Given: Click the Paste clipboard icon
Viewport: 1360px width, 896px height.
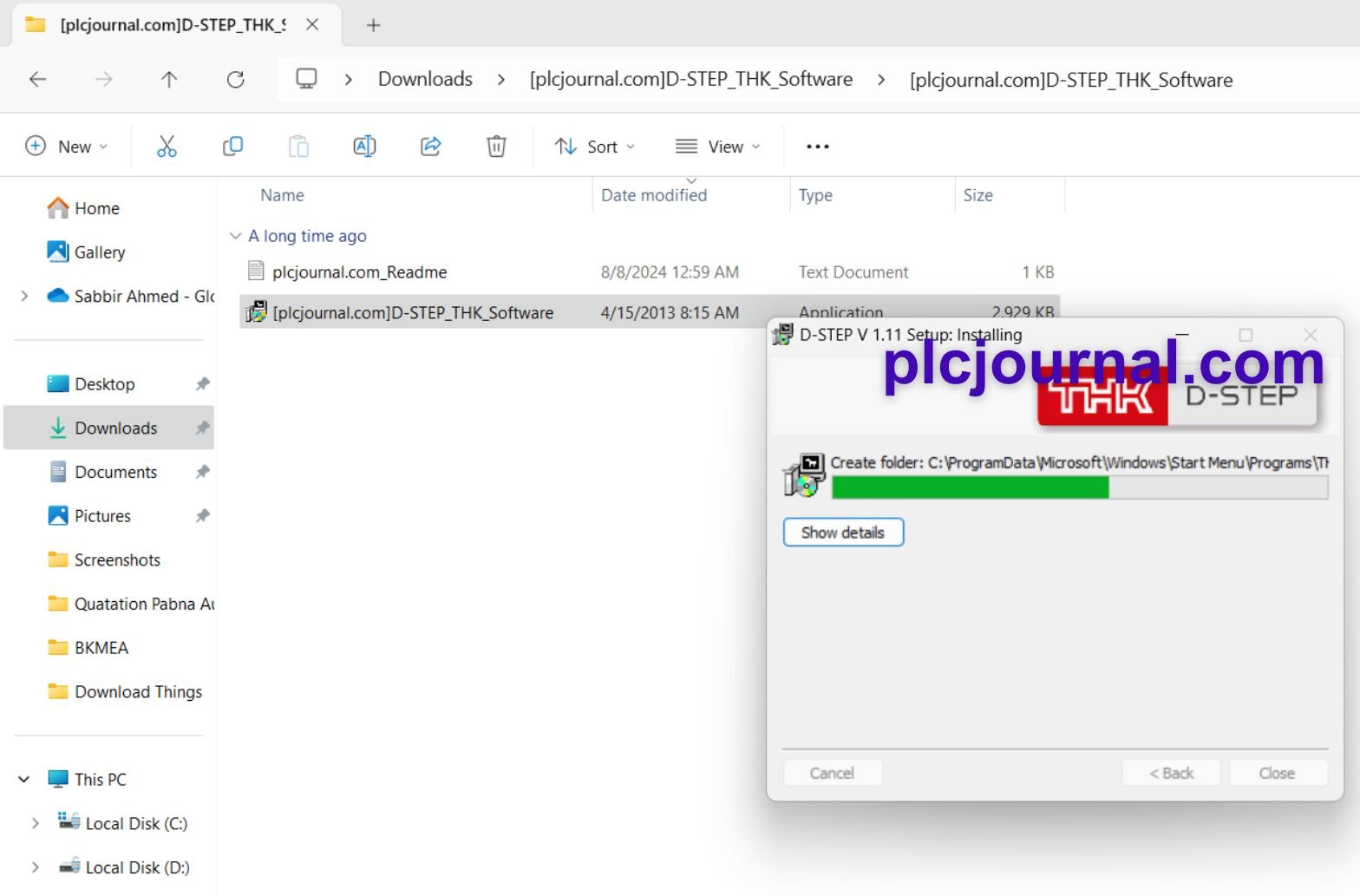Looking at the screenshot, I should click(298, 147).
